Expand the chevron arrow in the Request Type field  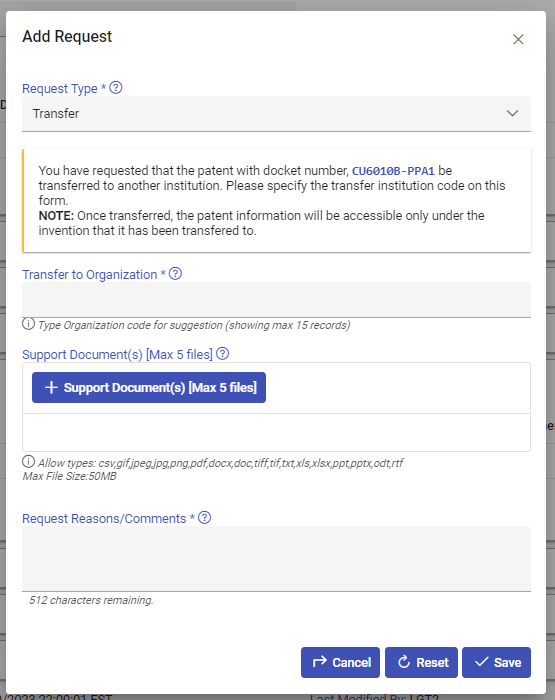click(512, 113)
